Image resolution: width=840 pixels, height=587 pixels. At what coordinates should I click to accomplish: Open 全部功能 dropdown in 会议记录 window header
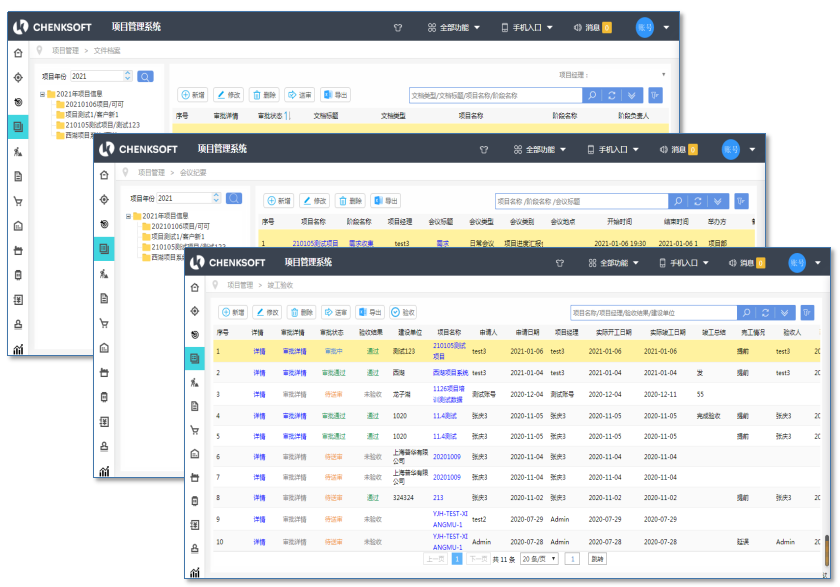[x=539, y=149]
